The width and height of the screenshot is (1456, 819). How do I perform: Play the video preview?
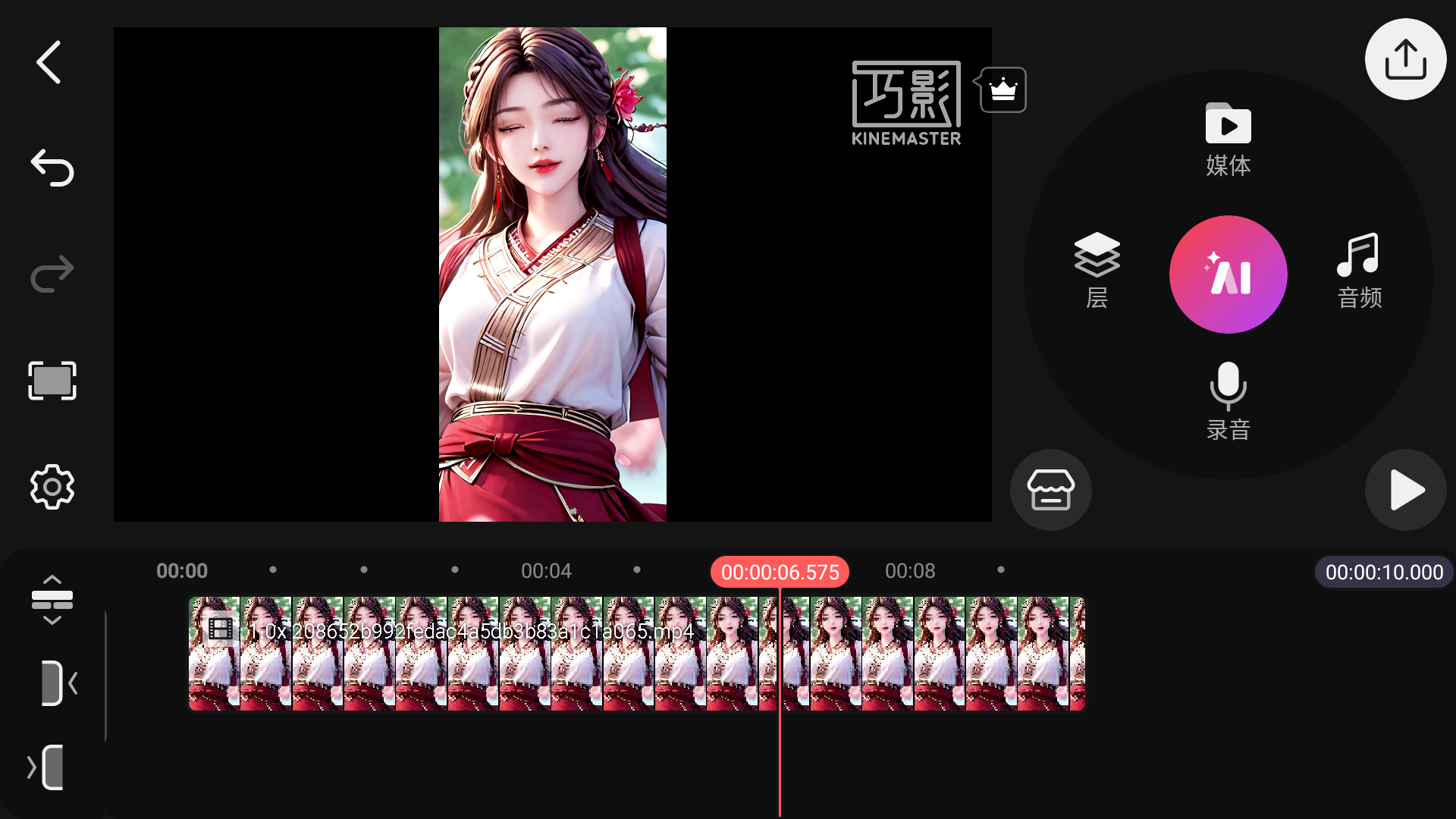tap(1405, 490)
